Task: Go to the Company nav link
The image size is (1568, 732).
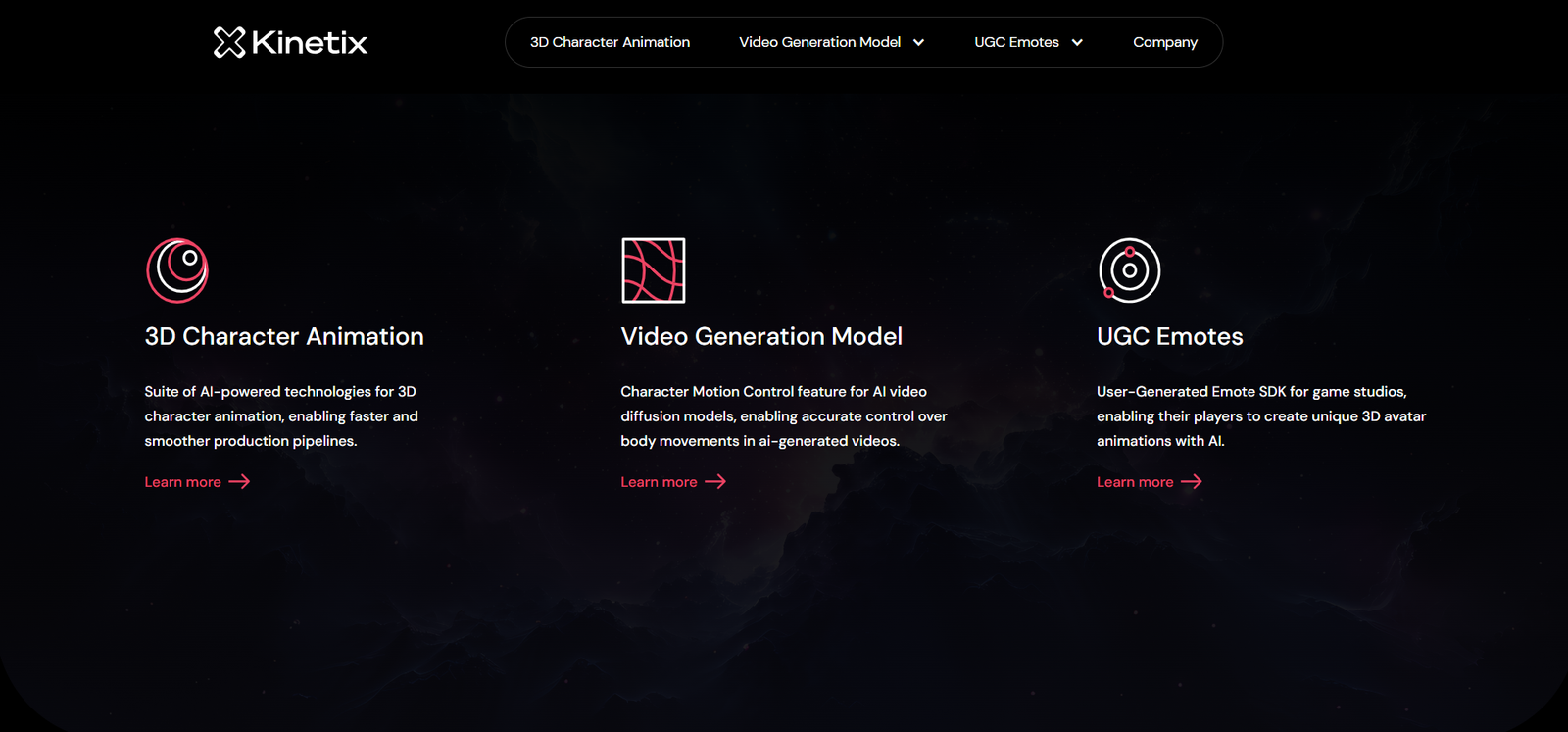Action: [1164, 42]
